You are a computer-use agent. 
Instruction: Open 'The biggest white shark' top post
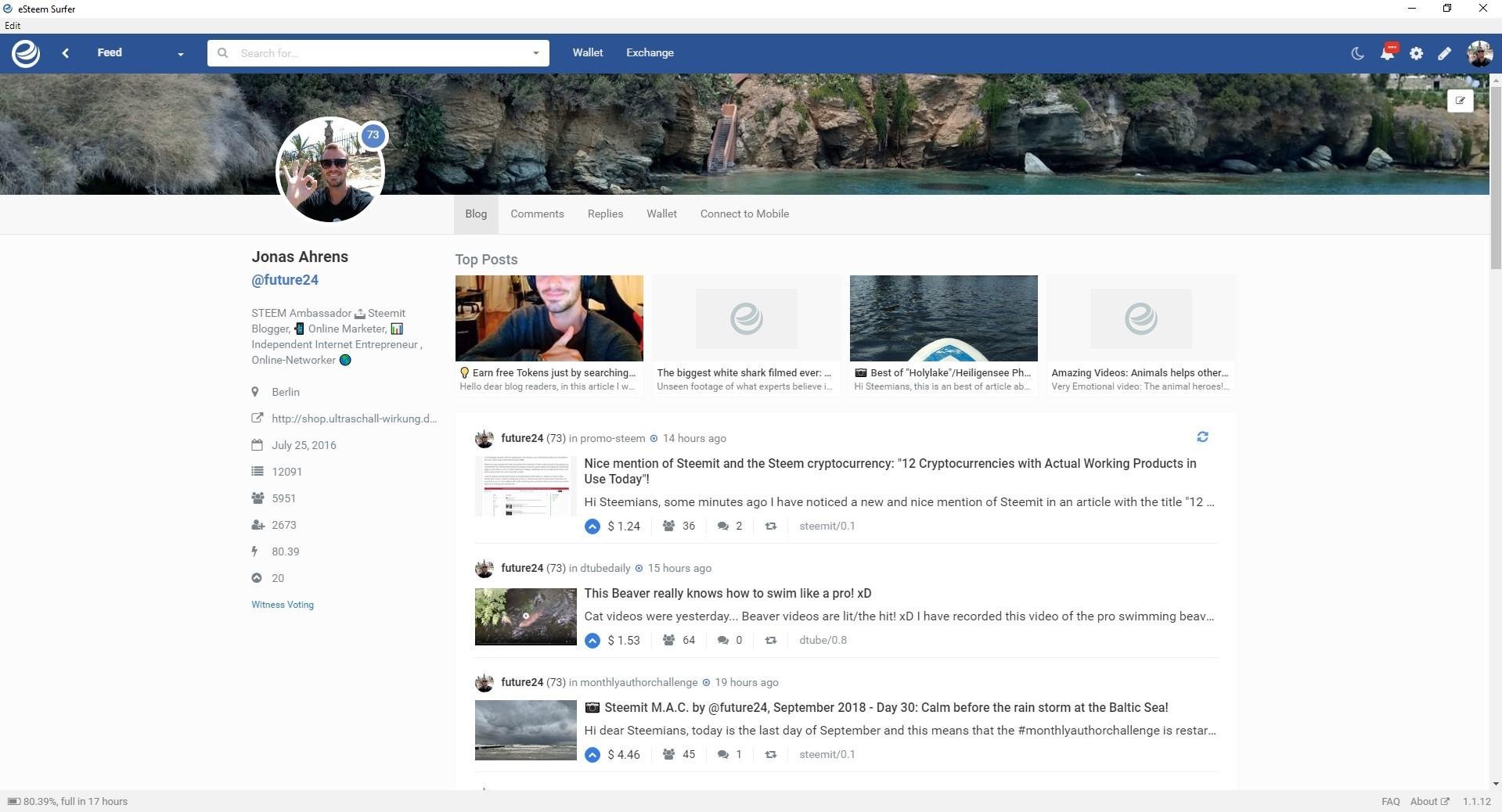pos(747,334)
